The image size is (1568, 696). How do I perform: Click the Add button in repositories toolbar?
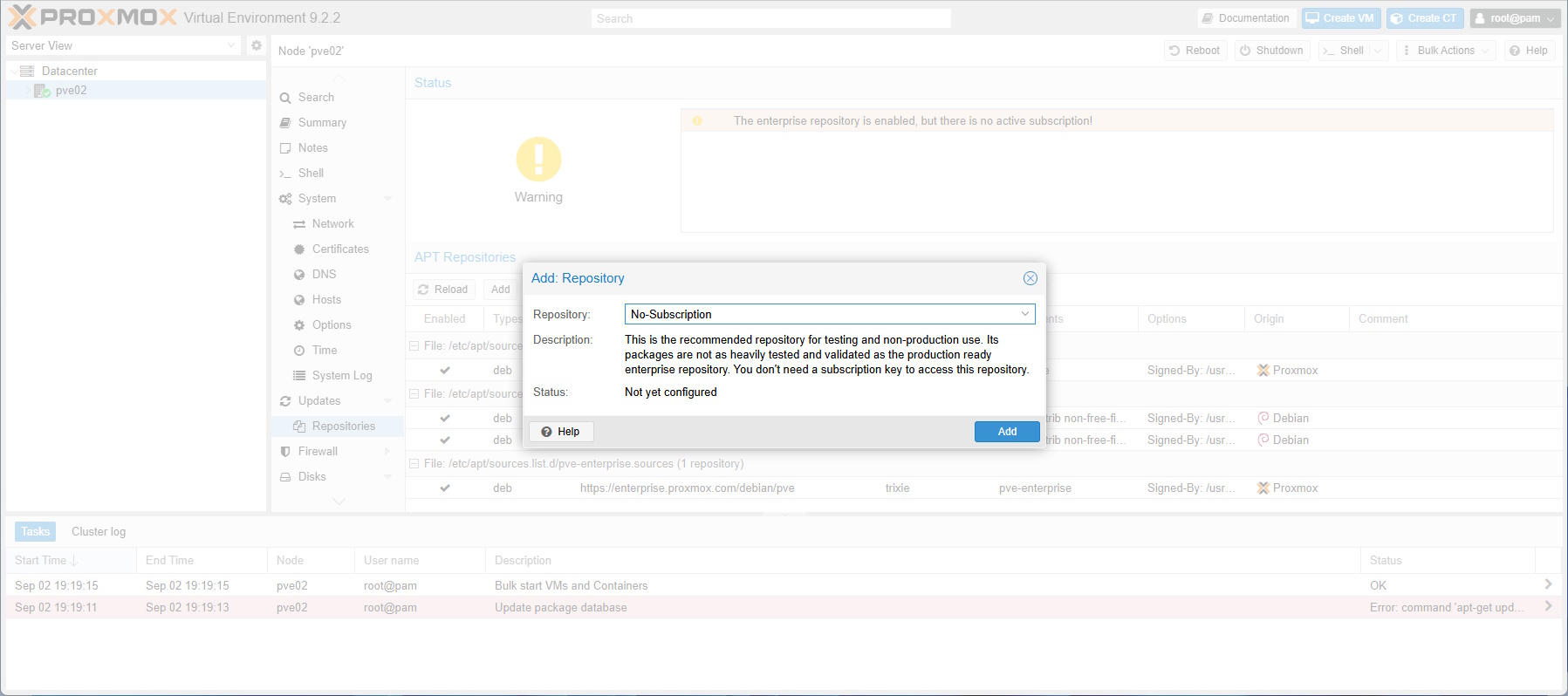(500, 290)
